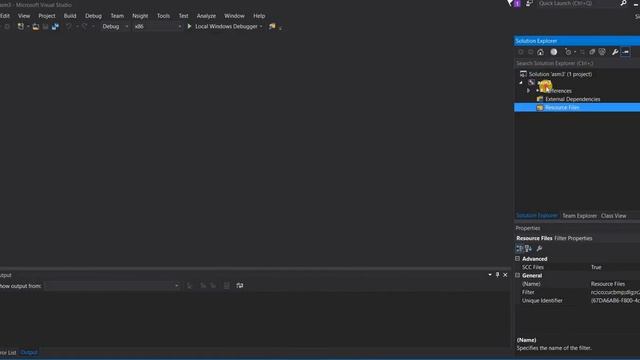Image resolution: width=640 pixels, height=360 pixels.
Task: Toggle the Preview Selected Items button
Action: coord(625,52)
